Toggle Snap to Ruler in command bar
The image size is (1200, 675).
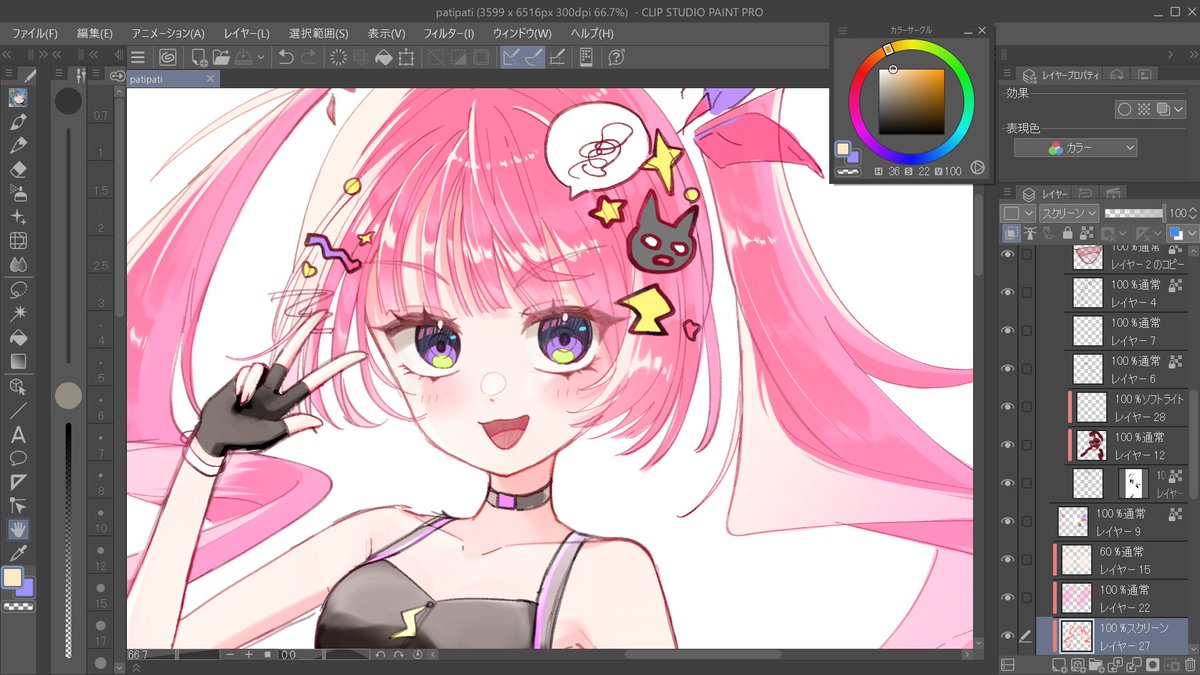click(512, 57)
